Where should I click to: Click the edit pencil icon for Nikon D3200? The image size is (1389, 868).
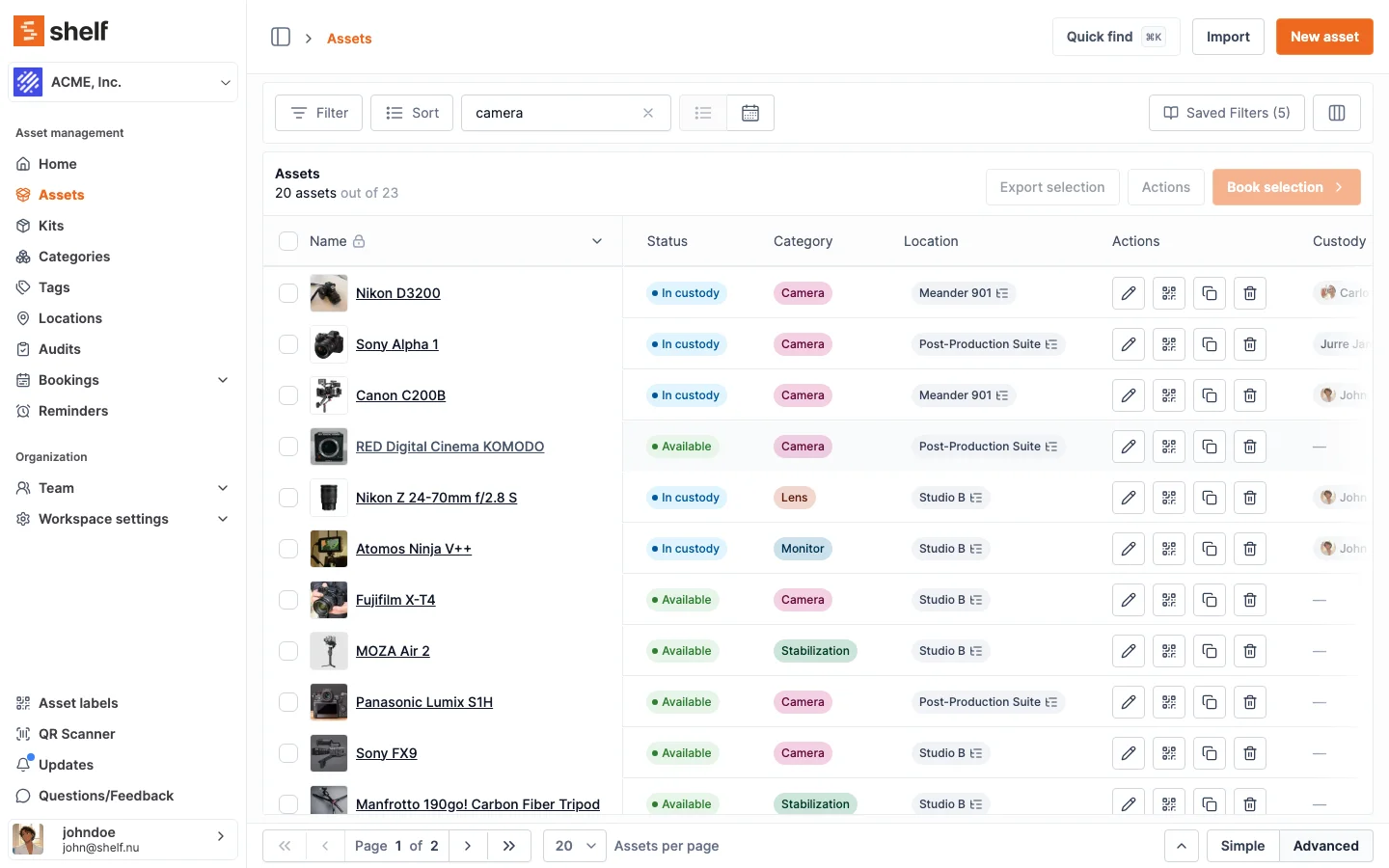click(x=1128, y=293)
